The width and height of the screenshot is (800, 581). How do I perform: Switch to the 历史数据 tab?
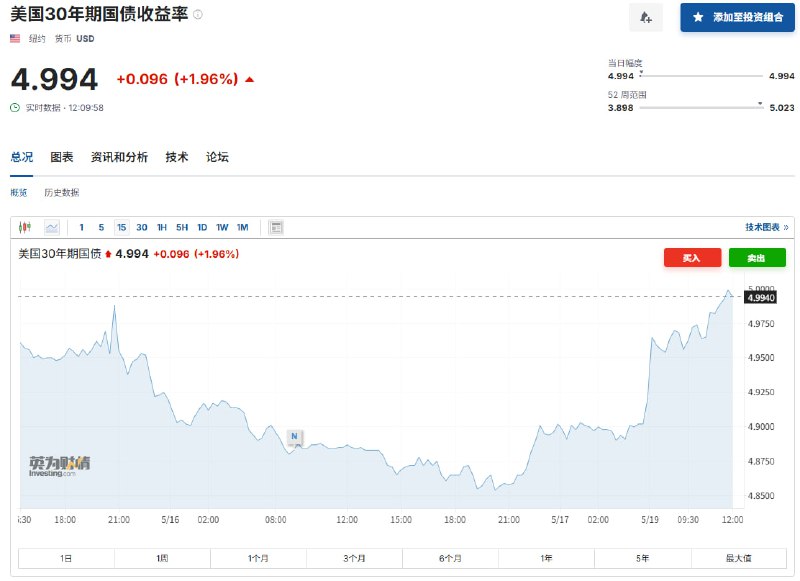(60, 192)
